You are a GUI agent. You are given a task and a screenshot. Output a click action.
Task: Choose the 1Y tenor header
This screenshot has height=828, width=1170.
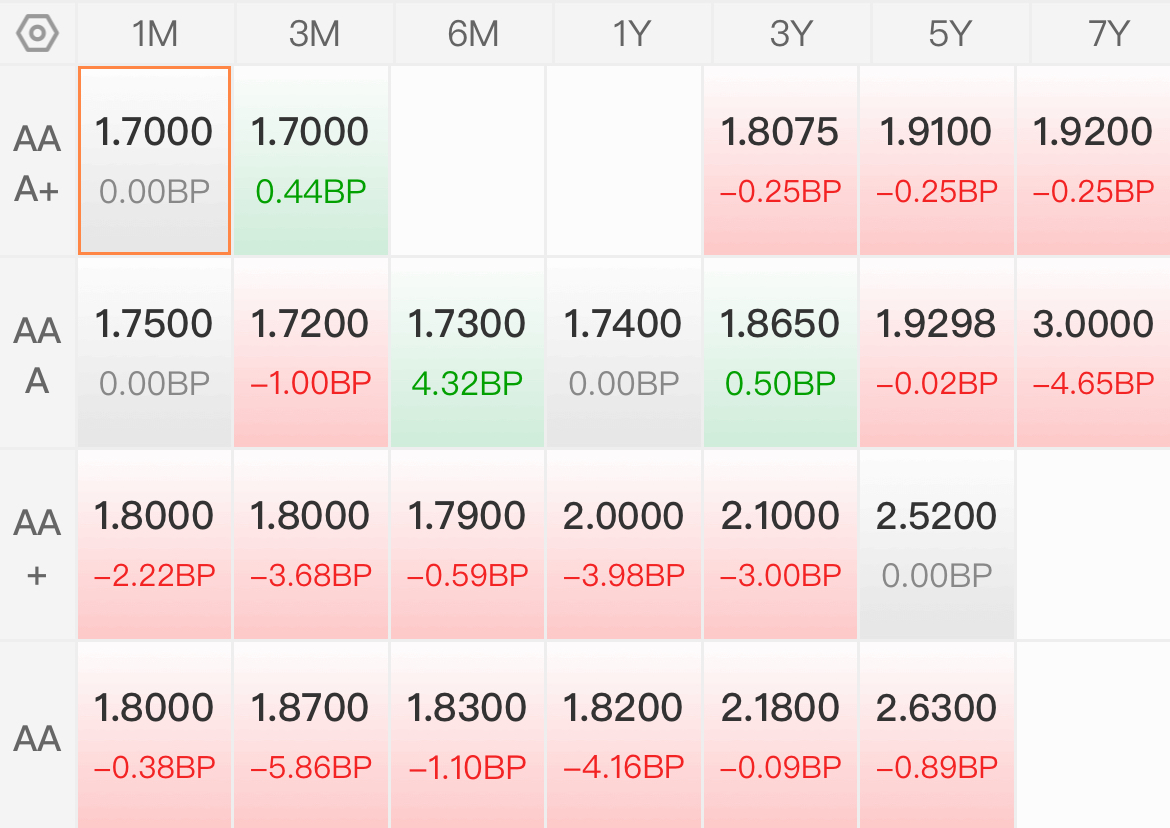coord(630,34)
